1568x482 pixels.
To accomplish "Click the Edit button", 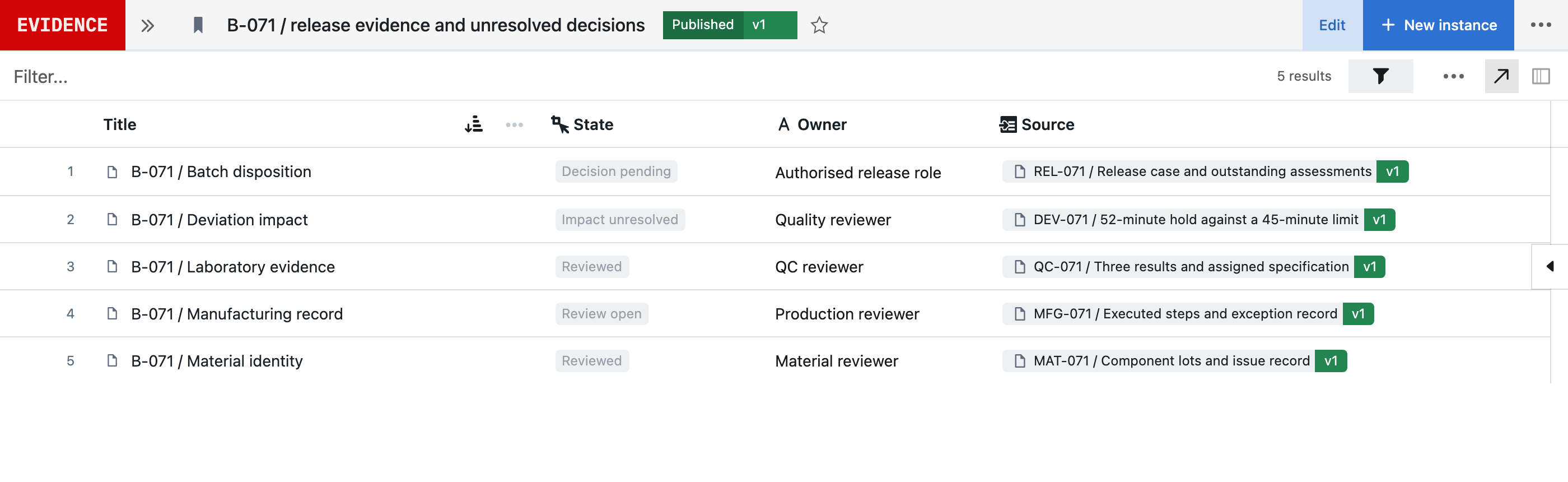I will pyautogui.click(x=1332, y=25).
